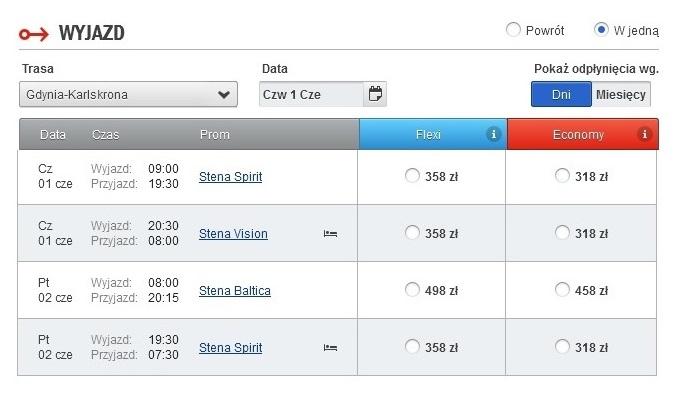Image resolution: width=674 pixels, height=393 pixels.
Task: Select the W jedną one-way radio button
Action: [601, 30]
